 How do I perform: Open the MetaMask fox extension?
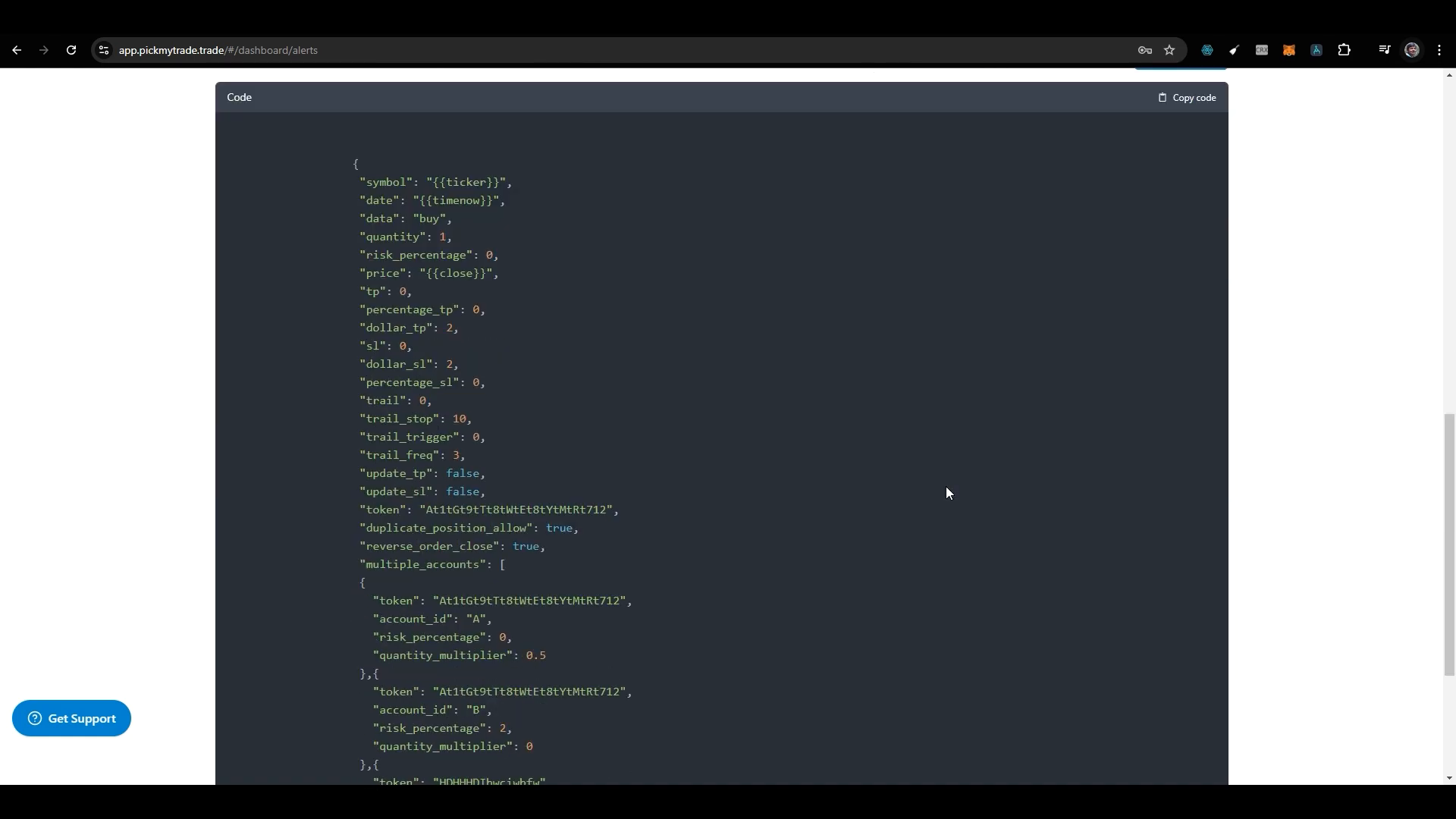tap(1289, 50)
